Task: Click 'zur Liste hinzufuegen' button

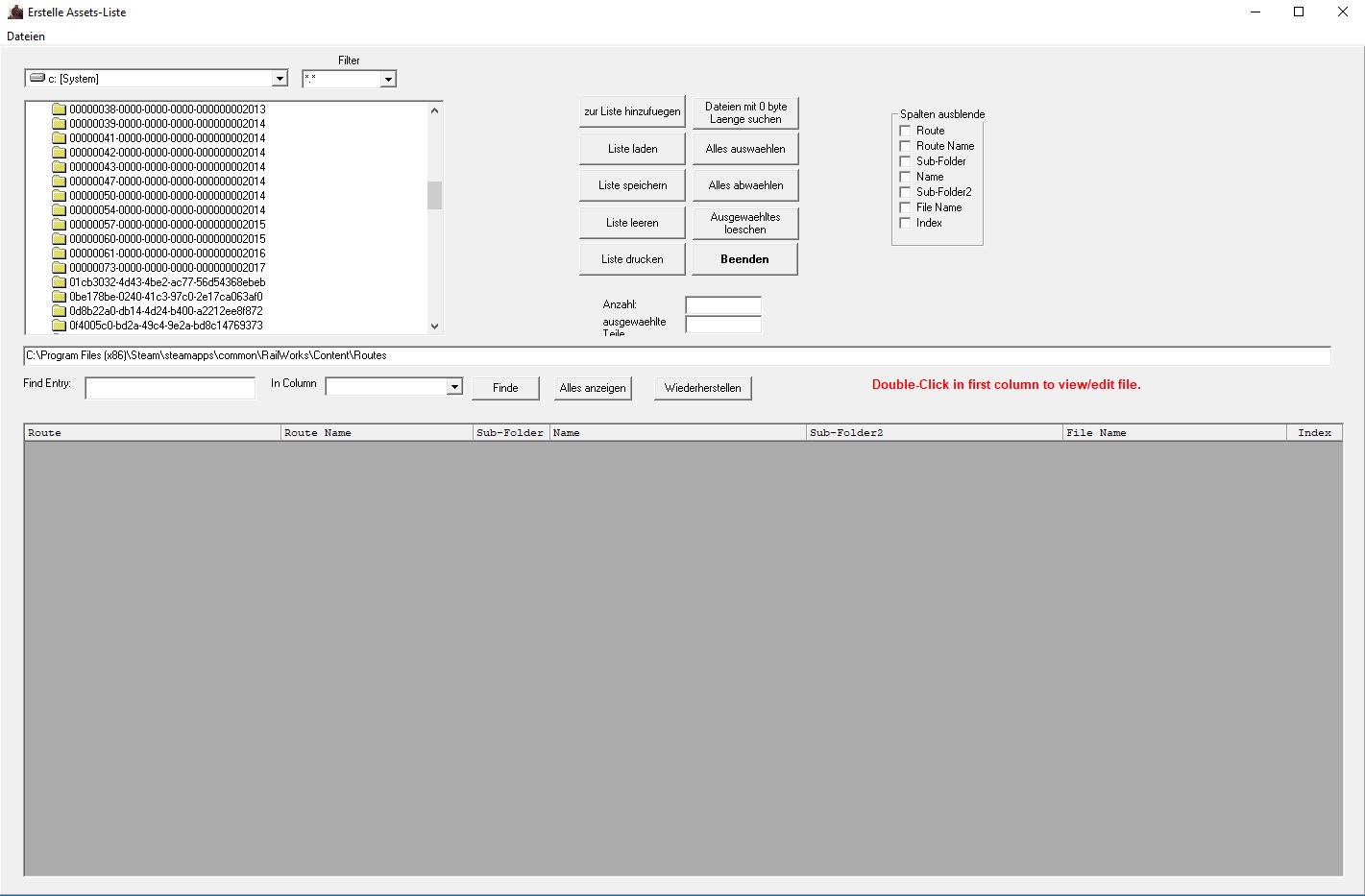Action: click(x=632, y=111)
